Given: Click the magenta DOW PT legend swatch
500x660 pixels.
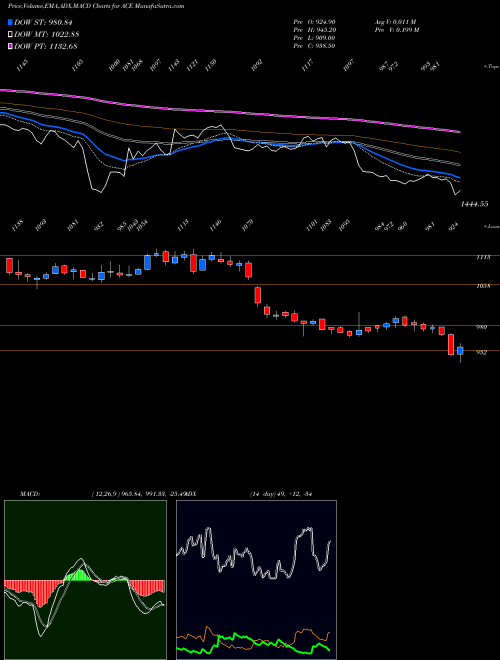Looking at the screenshot, I should click(x=10, y=46).
